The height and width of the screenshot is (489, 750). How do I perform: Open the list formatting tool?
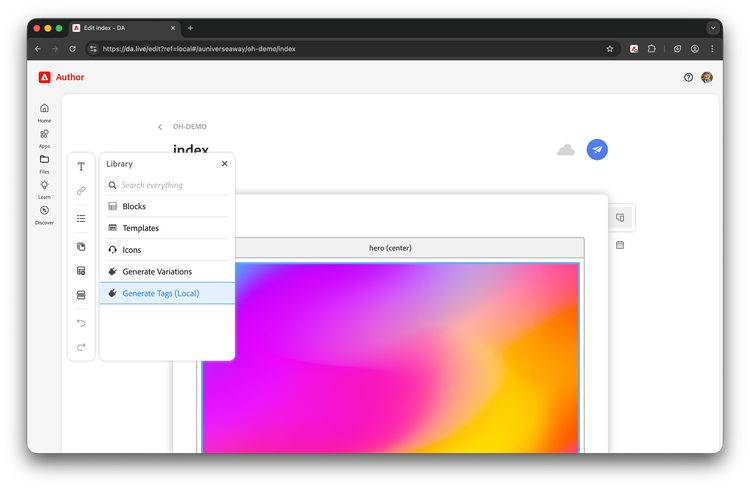(81, 218)
